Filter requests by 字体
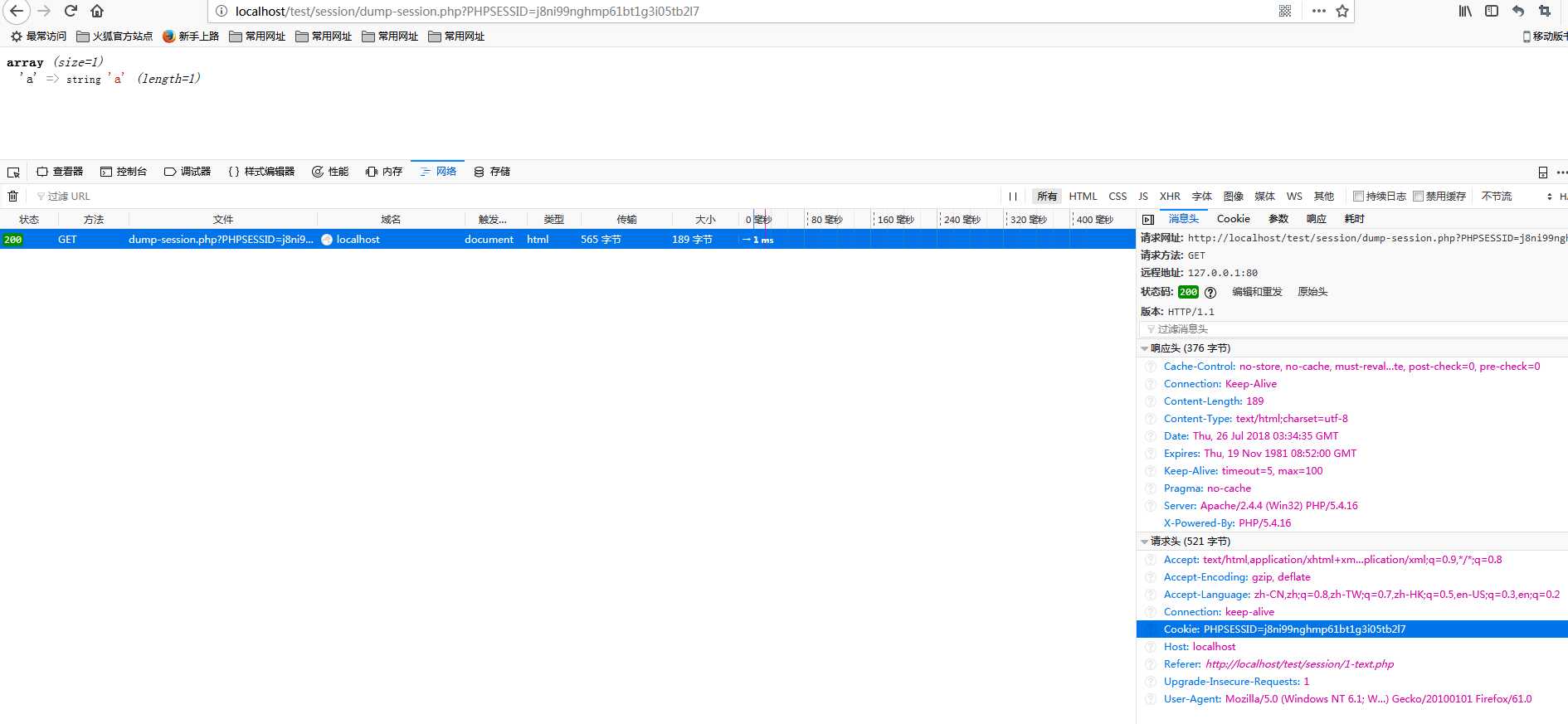1568x724 pixels. point(1201,196)
